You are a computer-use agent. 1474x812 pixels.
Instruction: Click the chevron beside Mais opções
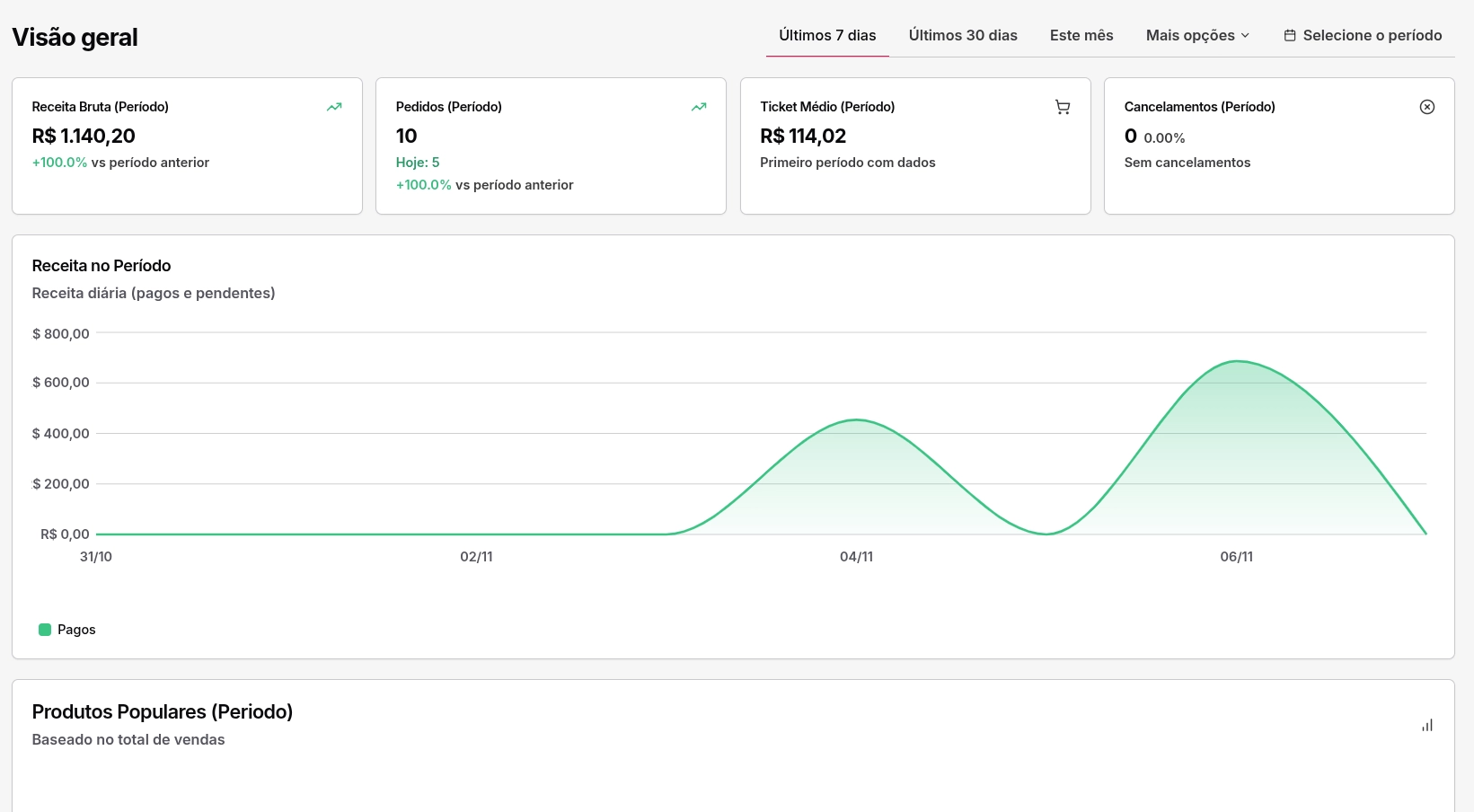click(x=1245, y=36)
